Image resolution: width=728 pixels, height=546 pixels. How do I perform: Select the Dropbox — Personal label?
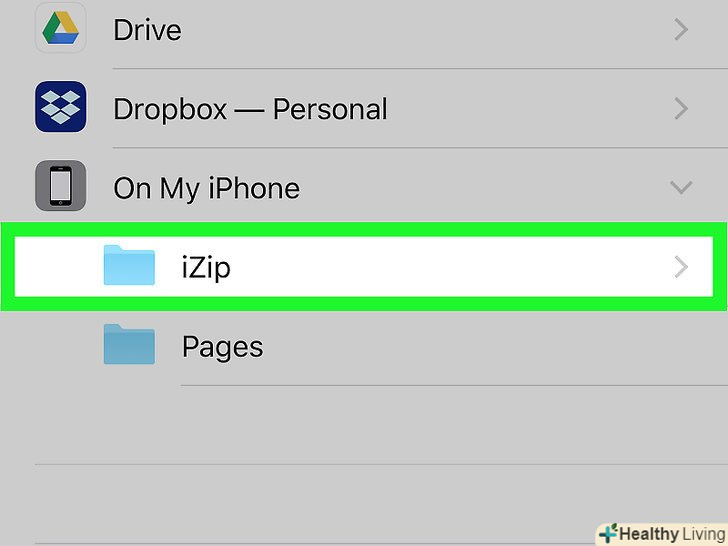[250, 109]
